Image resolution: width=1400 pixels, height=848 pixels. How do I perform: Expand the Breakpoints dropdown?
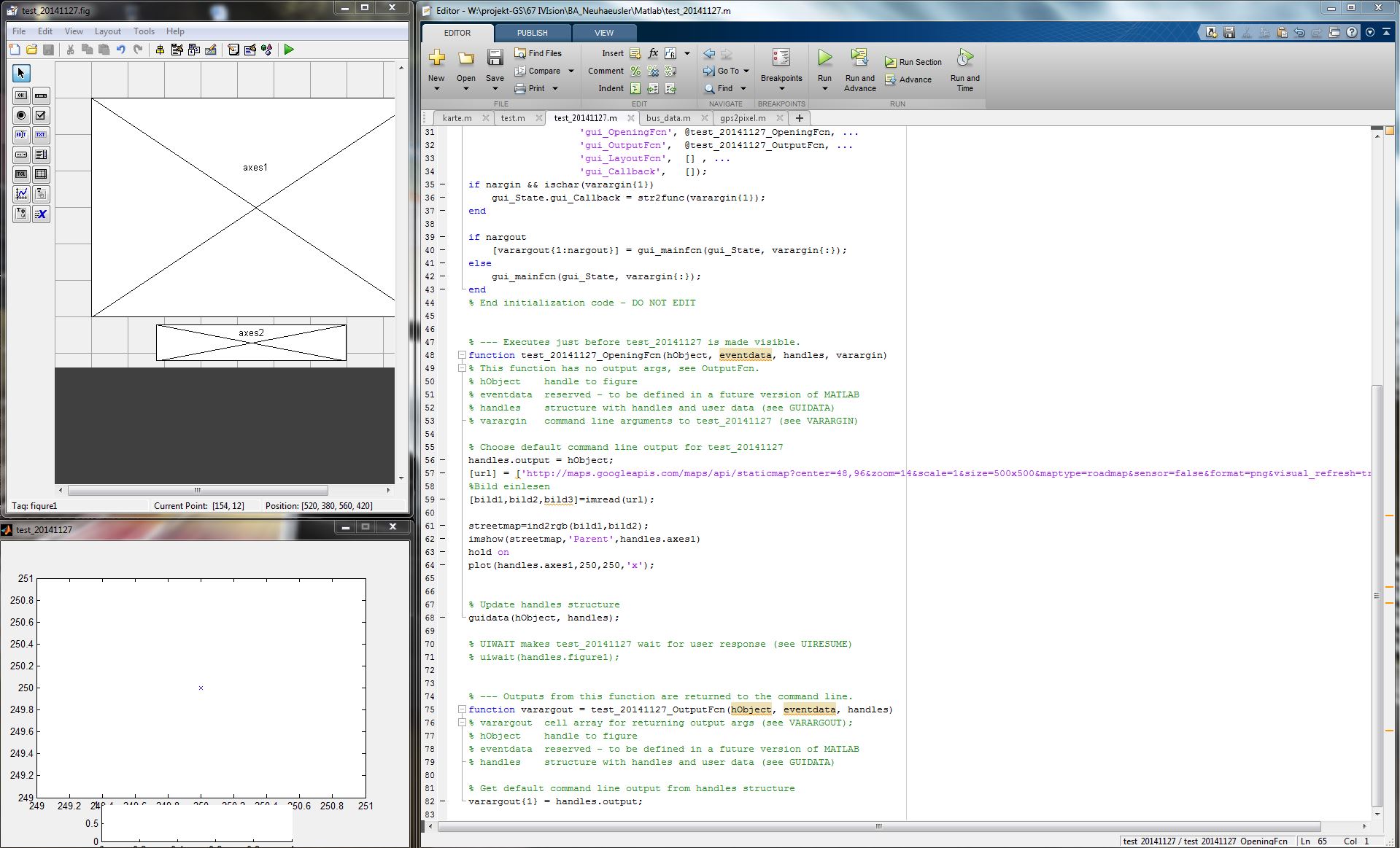[x=781, y=89]
